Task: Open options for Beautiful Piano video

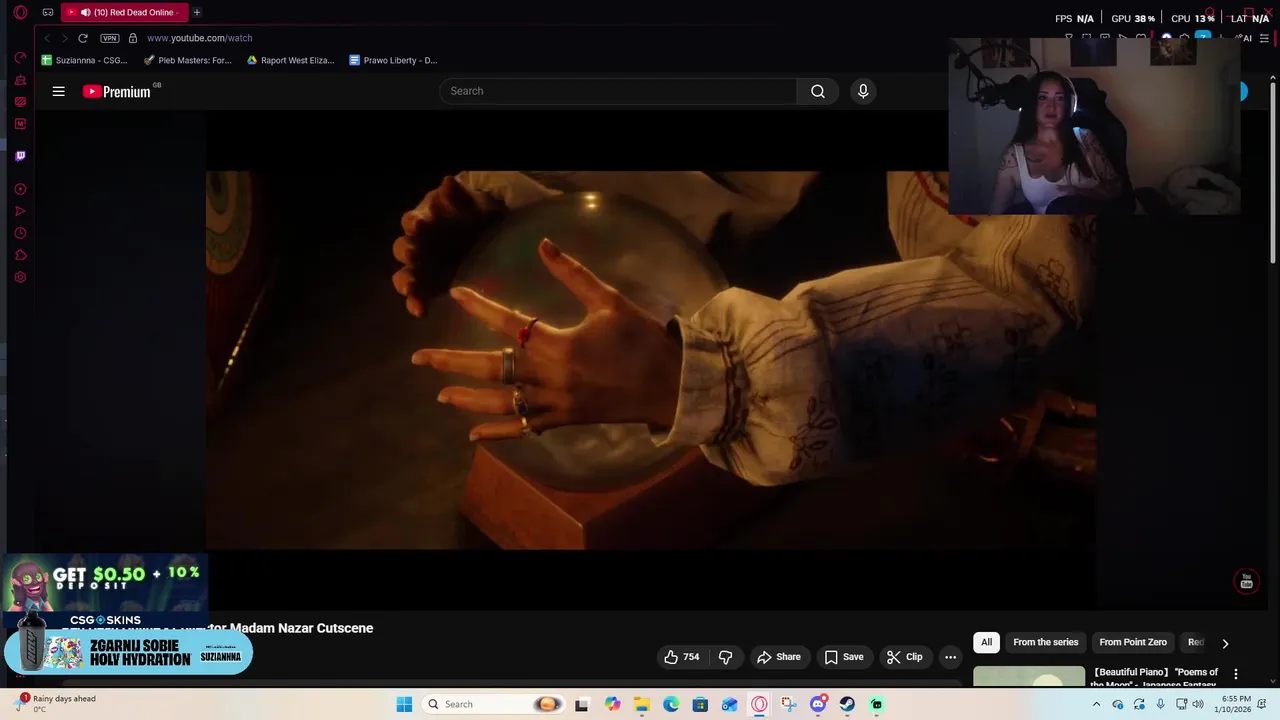Action: click(x=1236, y=674)
